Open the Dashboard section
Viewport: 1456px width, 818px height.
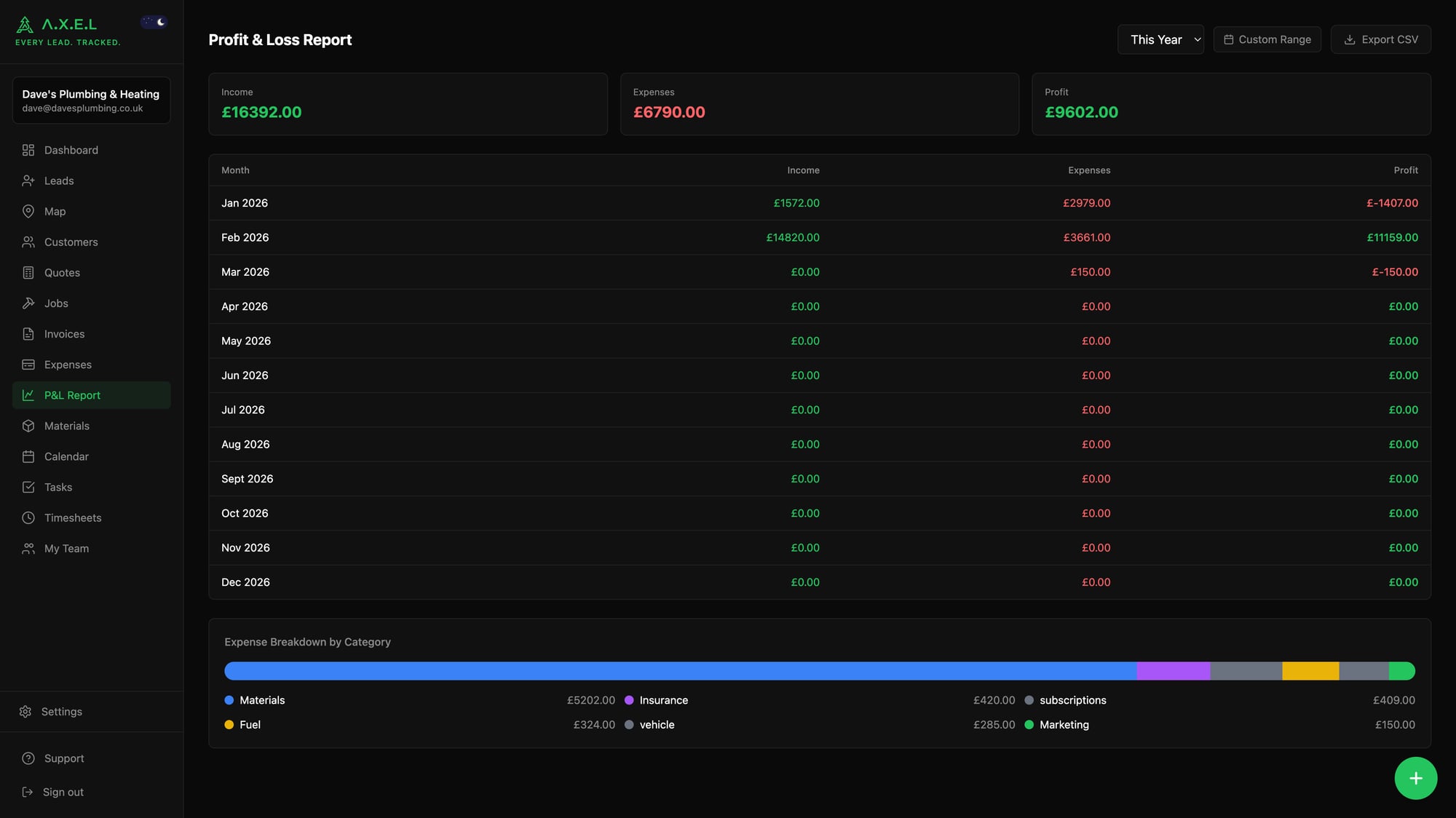71,150
